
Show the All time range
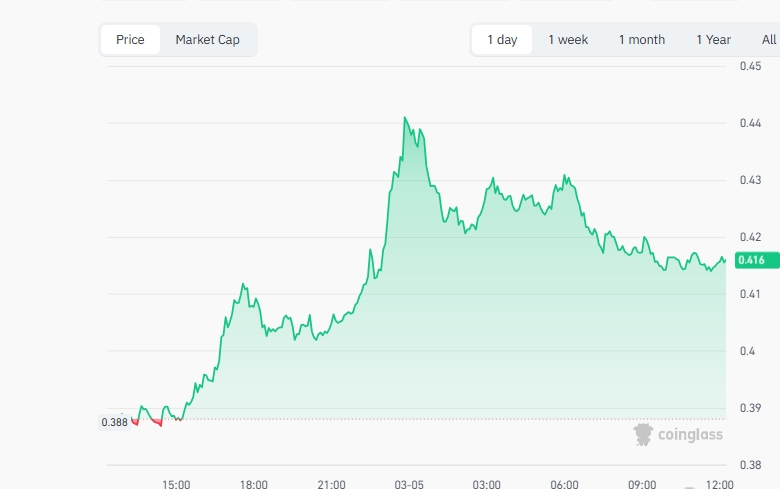coord(768,40)
